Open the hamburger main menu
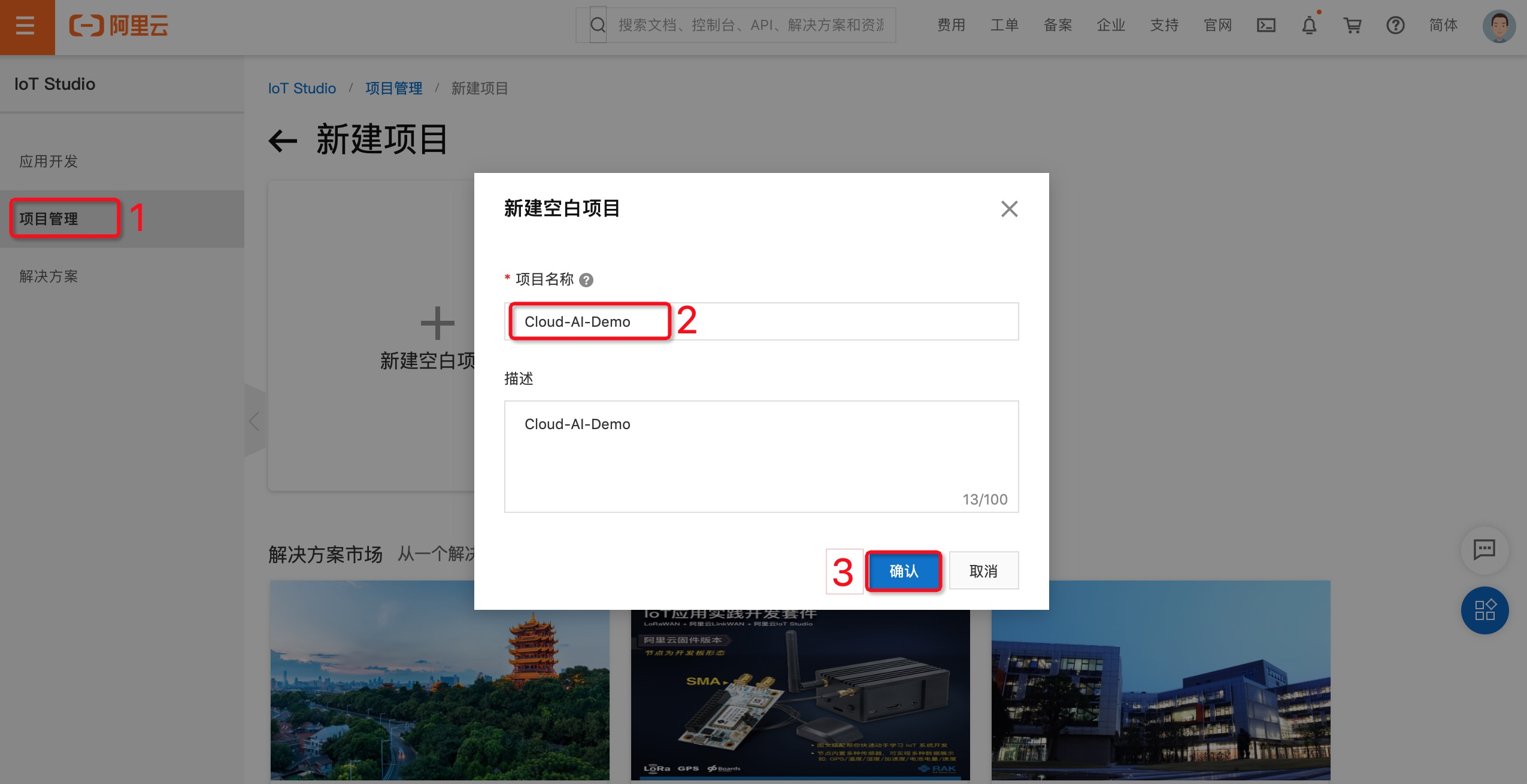The width and height of the screenshot is (1527, 784). (25, 26)
